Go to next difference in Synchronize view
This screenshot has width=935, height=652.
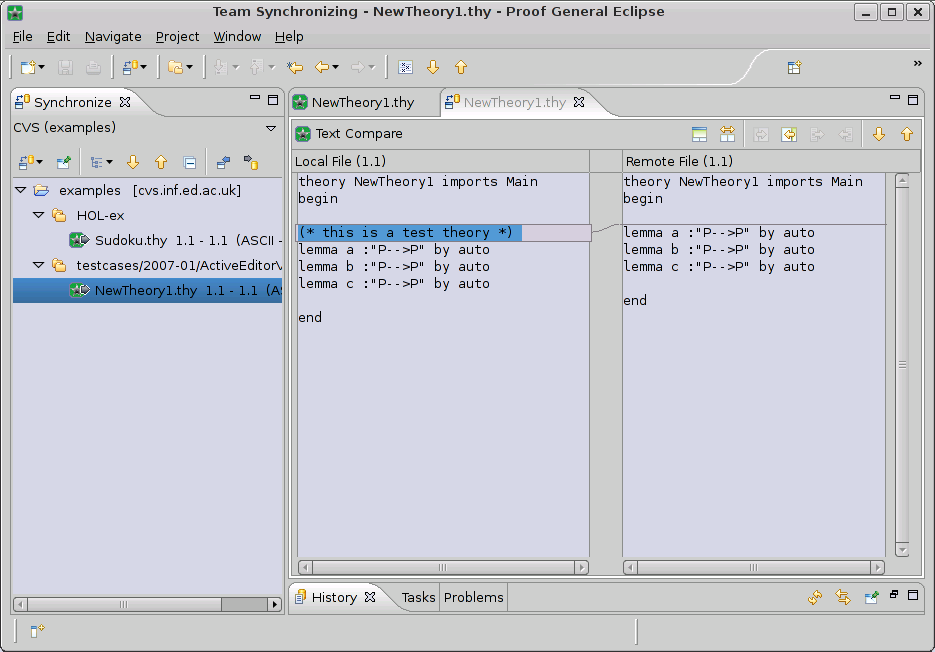(x=133, y=162)
